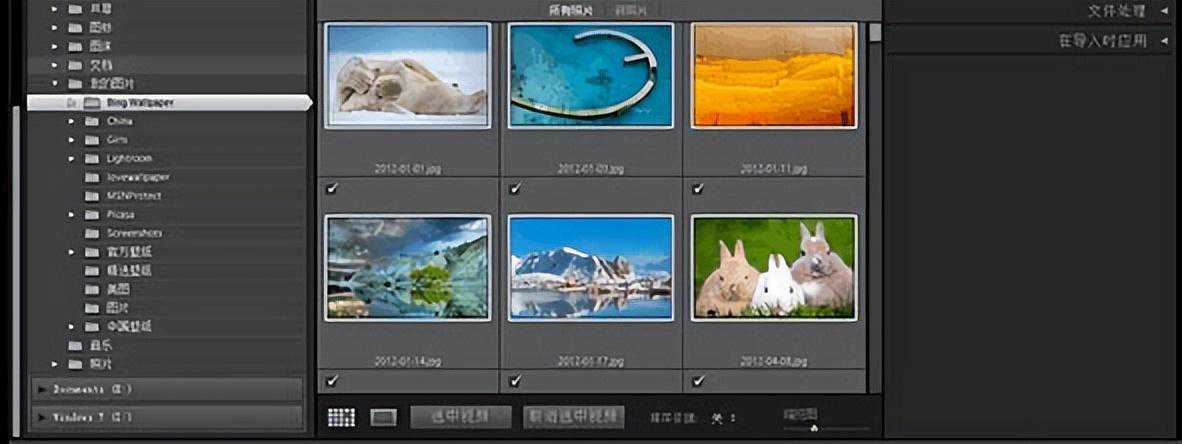Select the orange terraces photo thumbnail

[x=774, y=76]
